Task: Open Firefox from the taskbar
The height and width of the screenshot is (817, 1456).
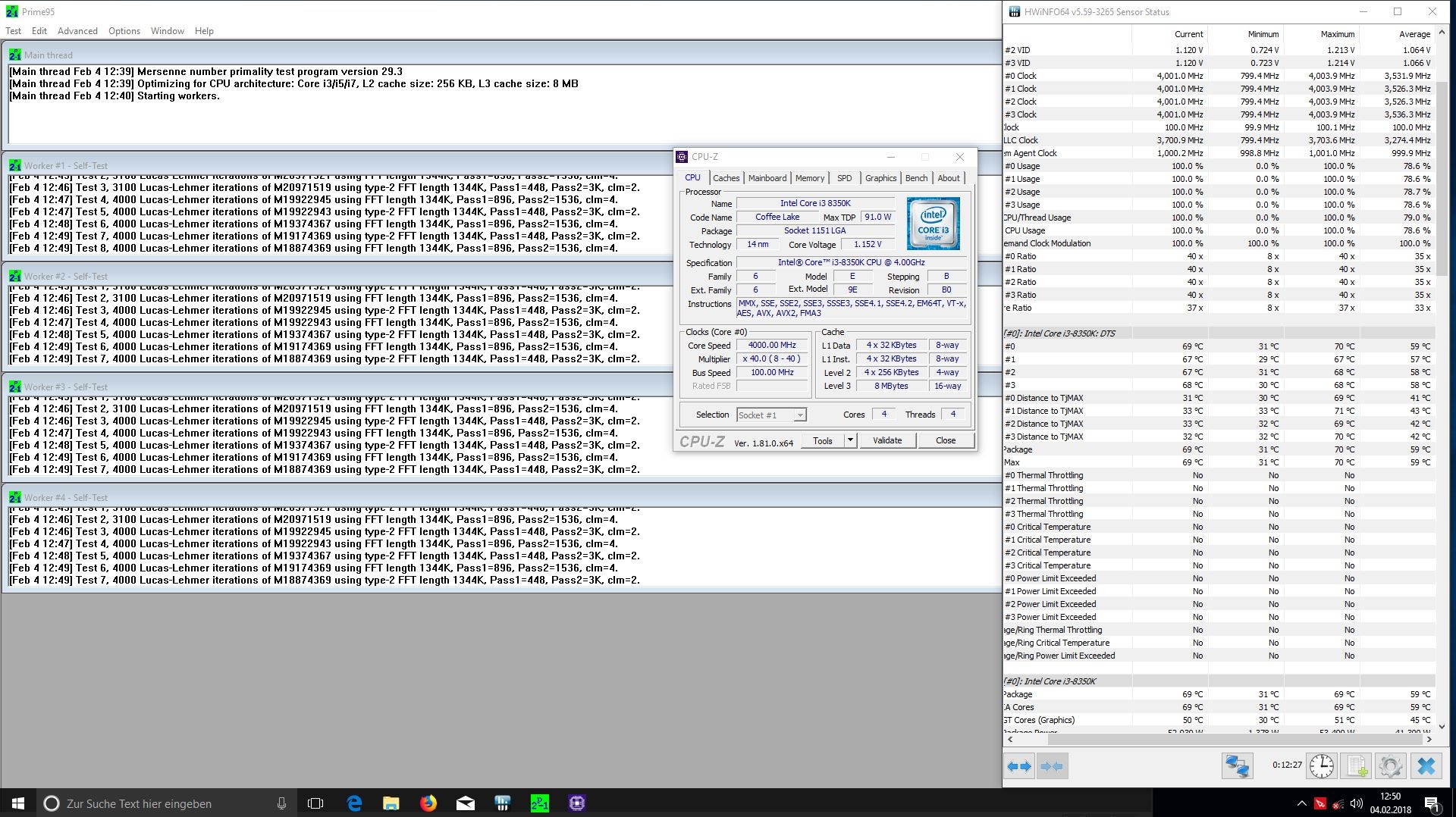Action: pyautogui.click(x=428, y=803)
